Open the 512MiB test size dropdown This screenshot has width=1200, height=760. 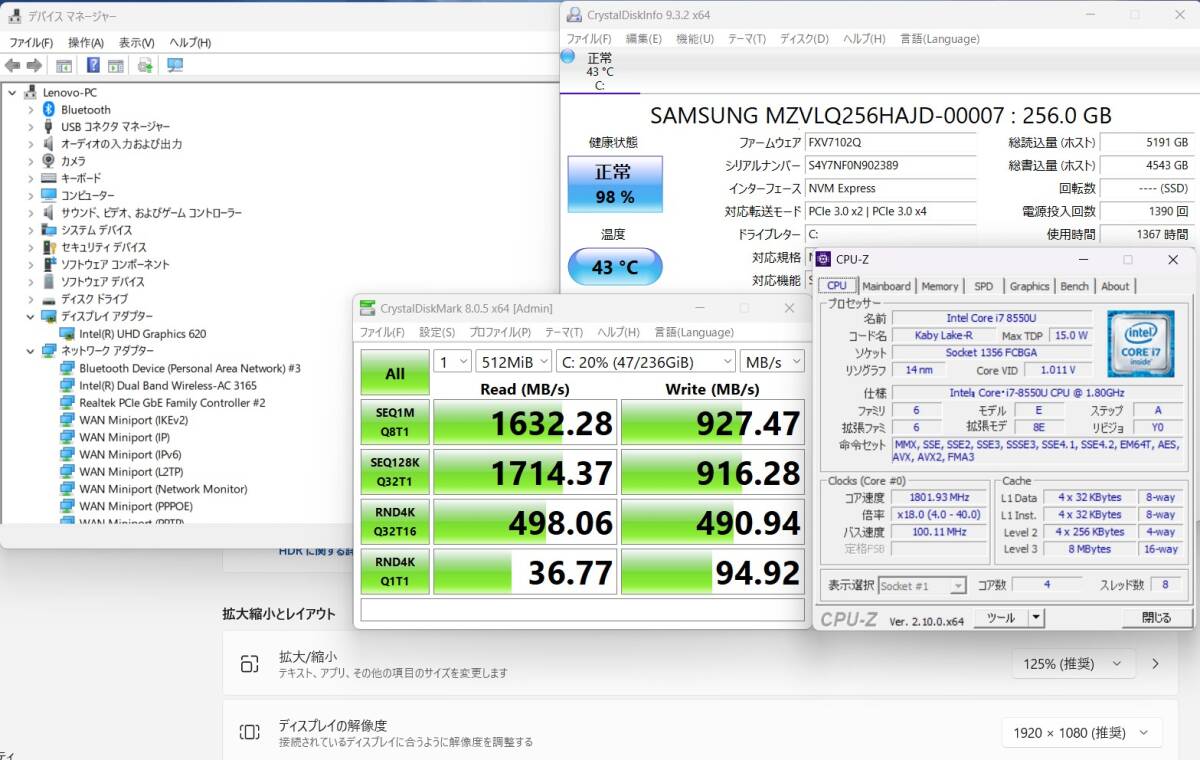click(x=515, y=361)
